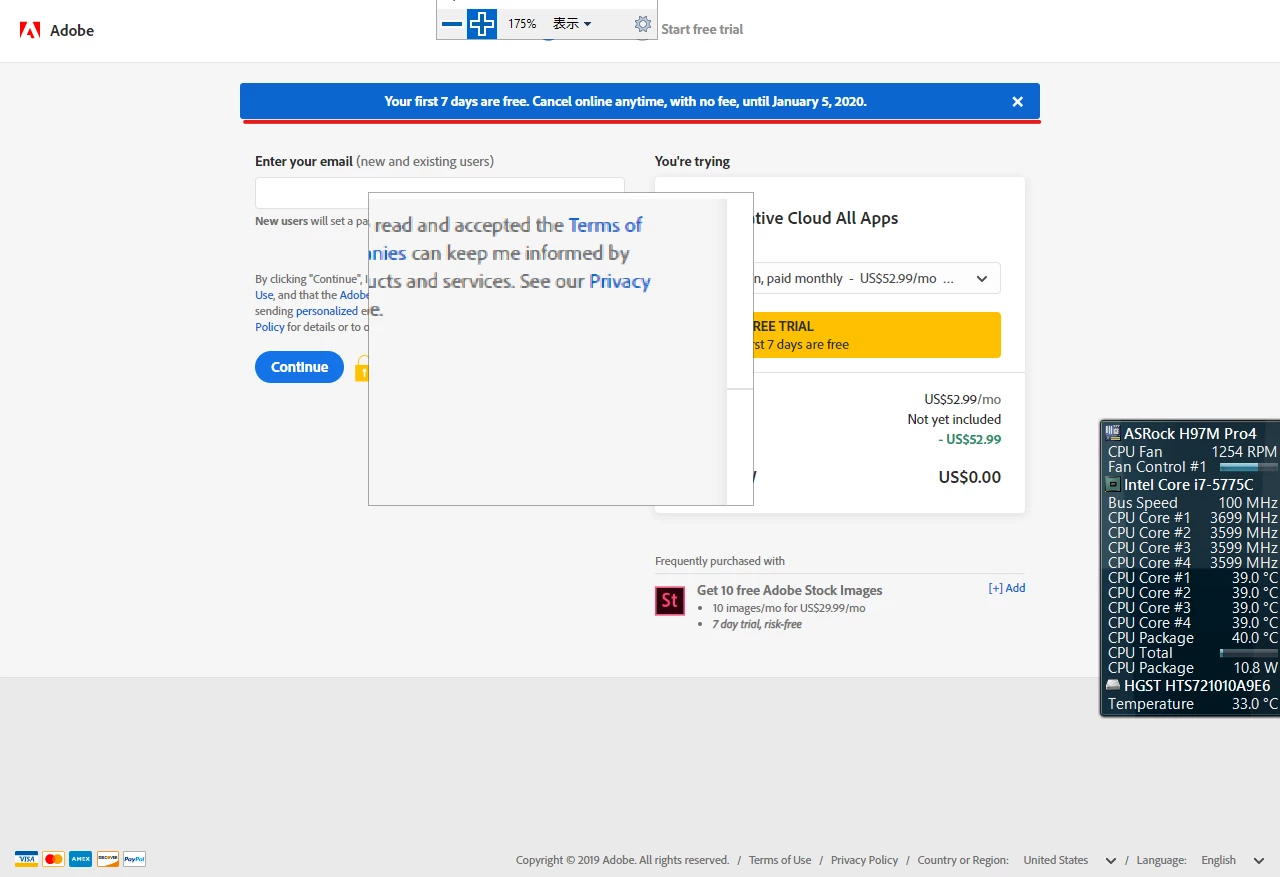The height and width of the screenshot is (877, 1280).
Task: Open the magnifier 表示 view dropdown
Action: (x=572, y=24)
